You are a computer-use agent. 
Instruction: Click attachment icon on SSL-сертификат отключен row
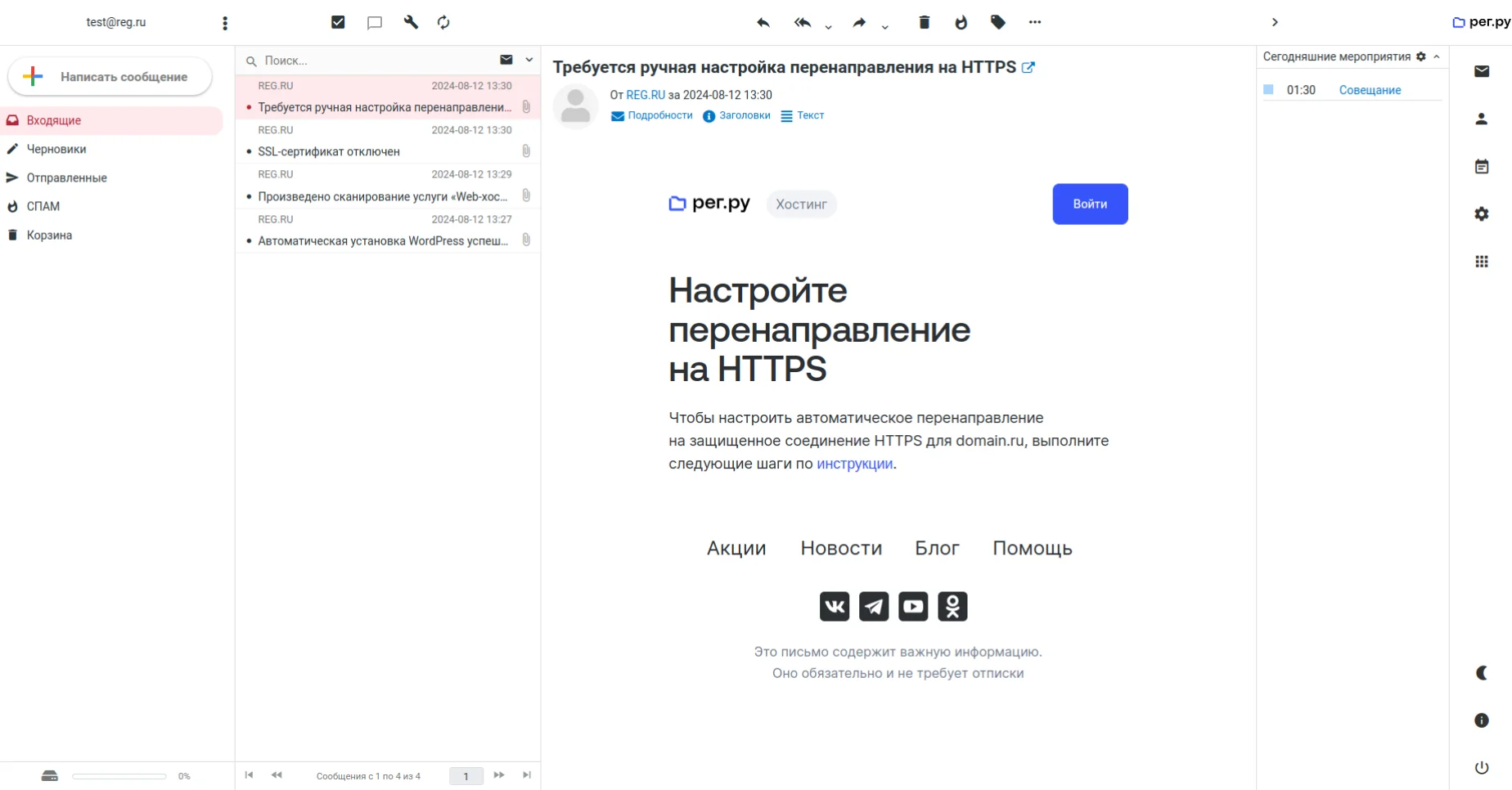(x=526, y=151)
